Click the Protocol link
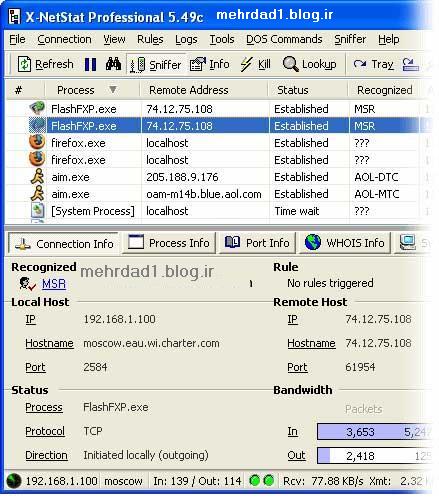This screenshot has width=439, height=500. click(45, 431)
